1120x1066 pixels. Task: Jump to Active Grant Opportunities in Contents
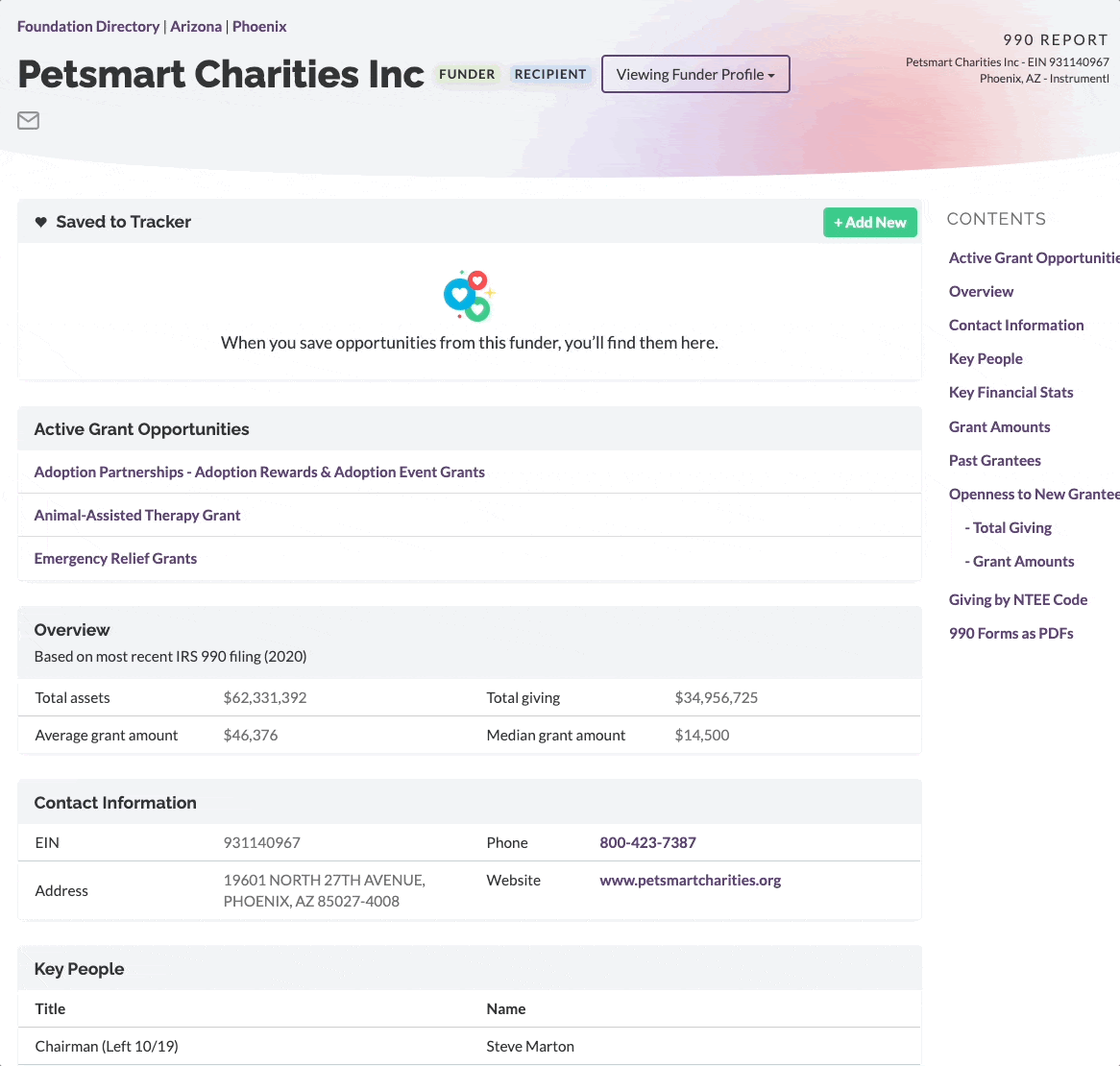(x=1034, y=257)
